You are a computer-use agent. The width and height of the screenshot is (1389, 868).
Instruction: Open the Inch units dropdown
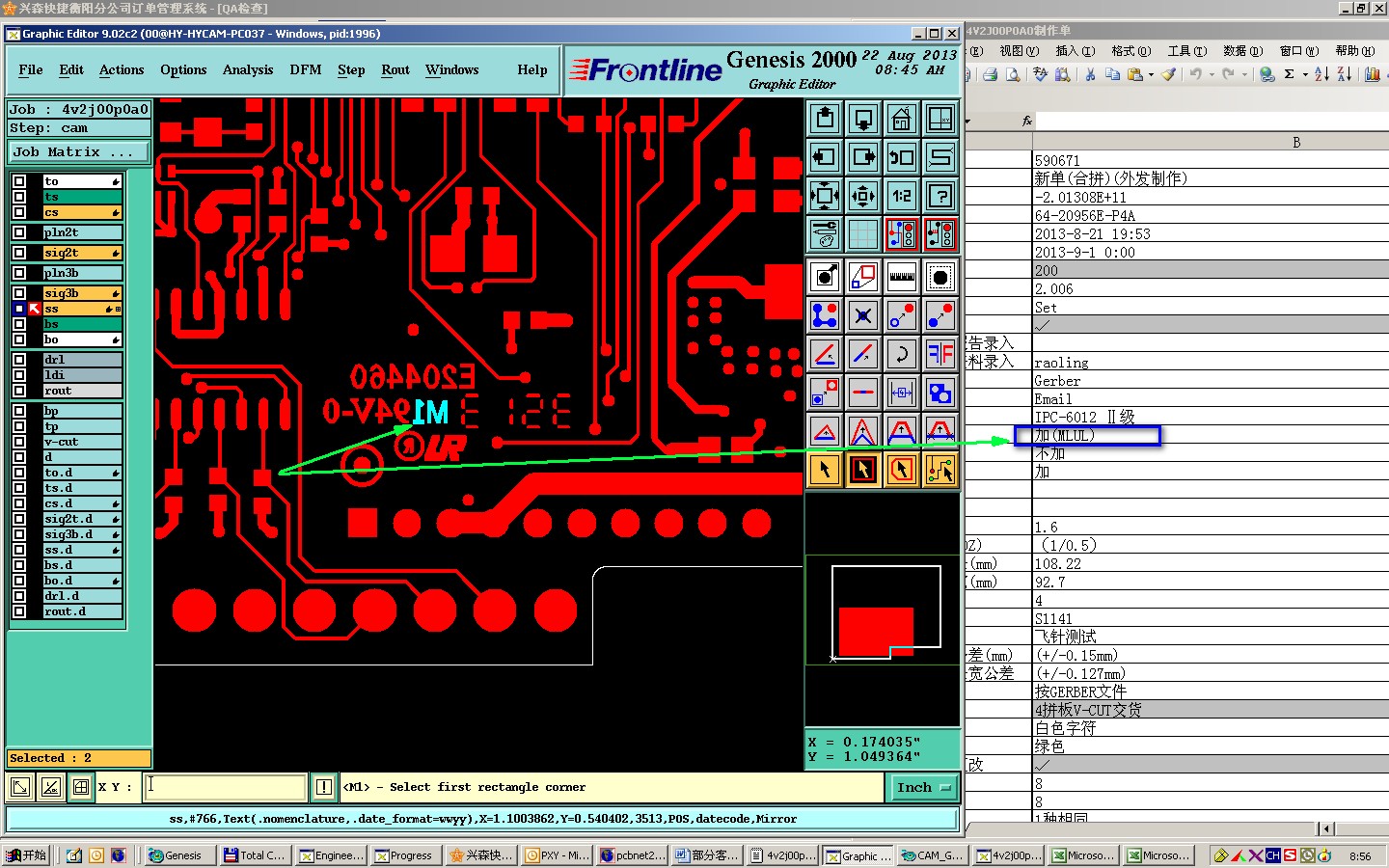click(923, 788)
